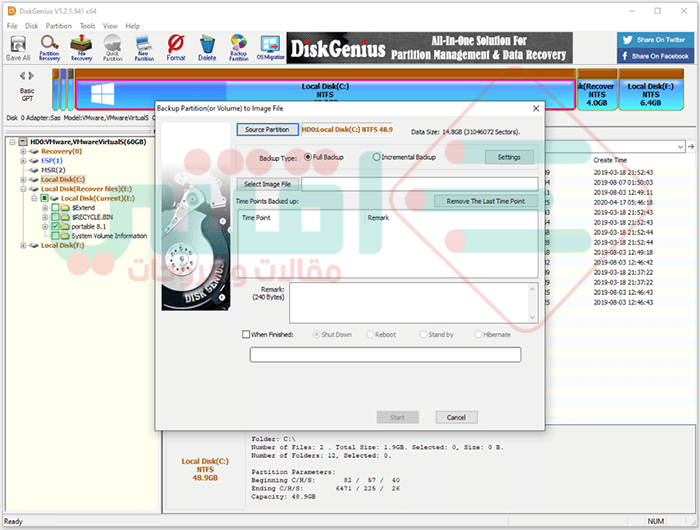Click Remove The Last Time Point

click(486, 201)
